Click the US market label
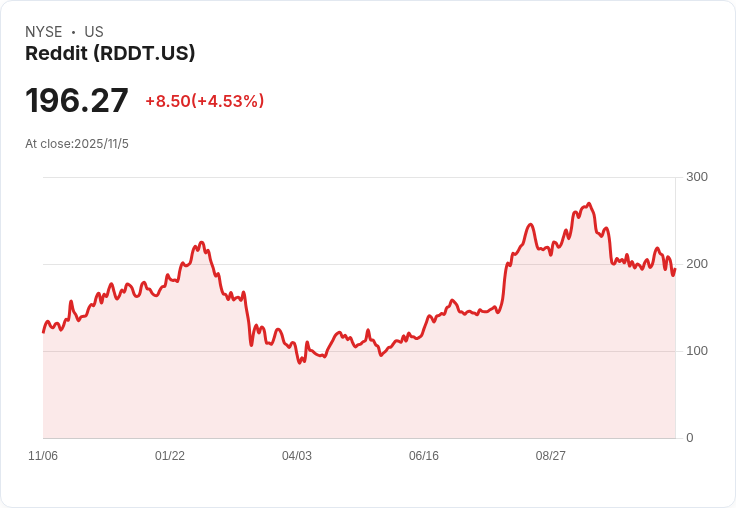 [x=94, y=32]
